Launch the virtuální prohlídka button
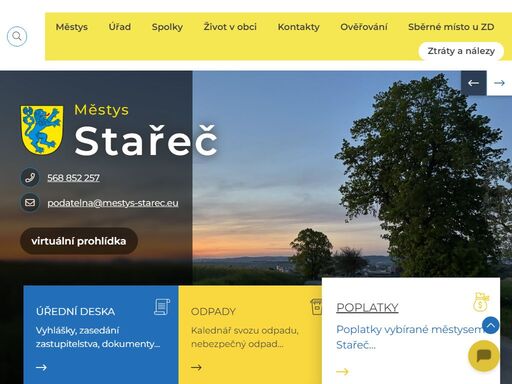The width and height of the screenshot is (512, 384). click(x=79, y=241)
